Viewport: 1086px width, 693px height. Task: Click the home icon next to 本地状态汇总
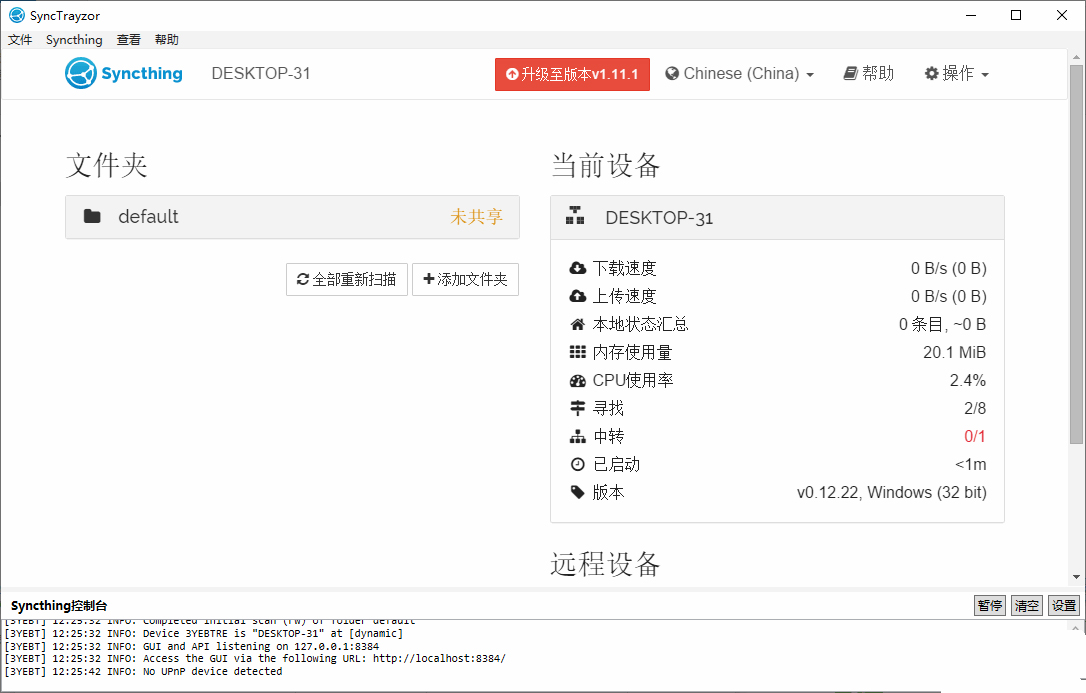578,324
